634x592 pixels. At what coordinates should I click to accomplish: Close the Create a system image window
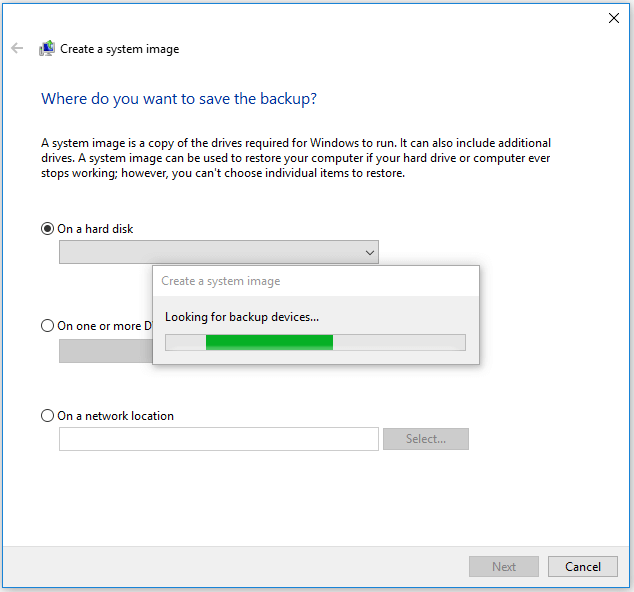pyautogui.click(x=613, y=17)
